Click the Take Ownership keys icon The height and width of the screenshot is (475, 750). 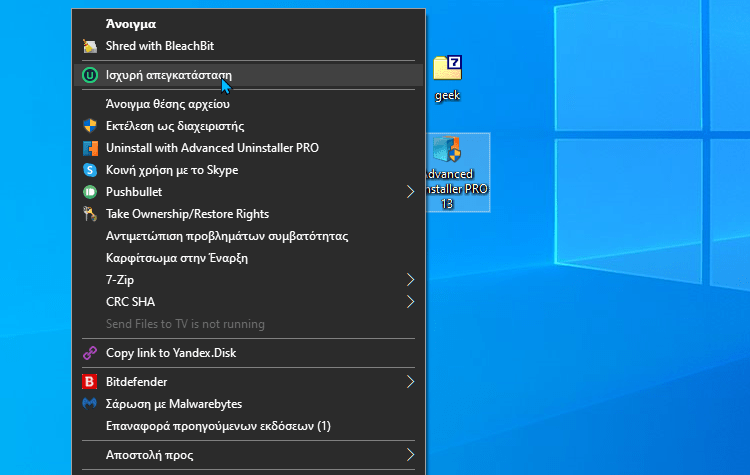click(x=90, y=214)
